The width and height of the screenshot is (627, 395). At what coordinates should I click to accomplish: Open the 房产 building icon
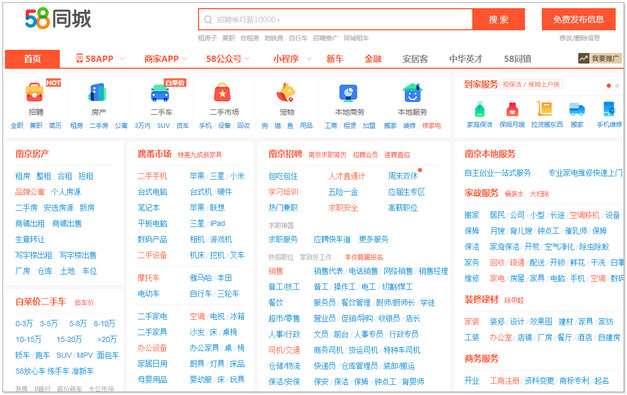coord(98,92)
